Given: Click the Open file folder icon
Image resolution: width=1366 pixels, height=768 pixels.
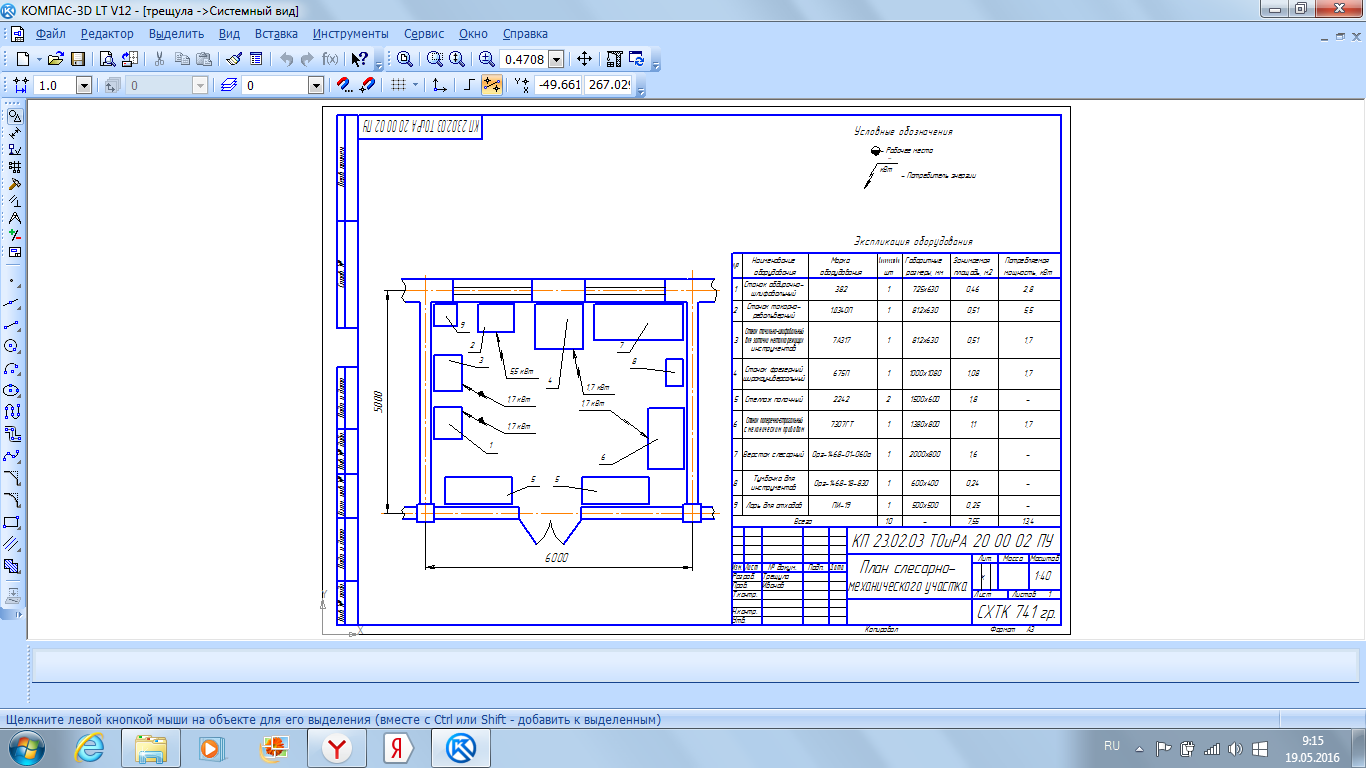Looking at the screenshot, I should 57,59.
